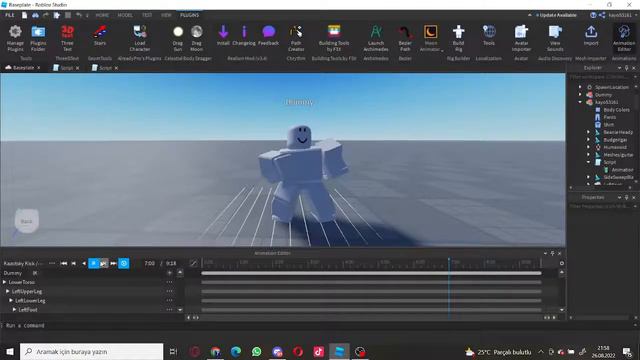Add a track with the plus button
640x360 pixels.
pyautogui.click(x=169, y=273)
